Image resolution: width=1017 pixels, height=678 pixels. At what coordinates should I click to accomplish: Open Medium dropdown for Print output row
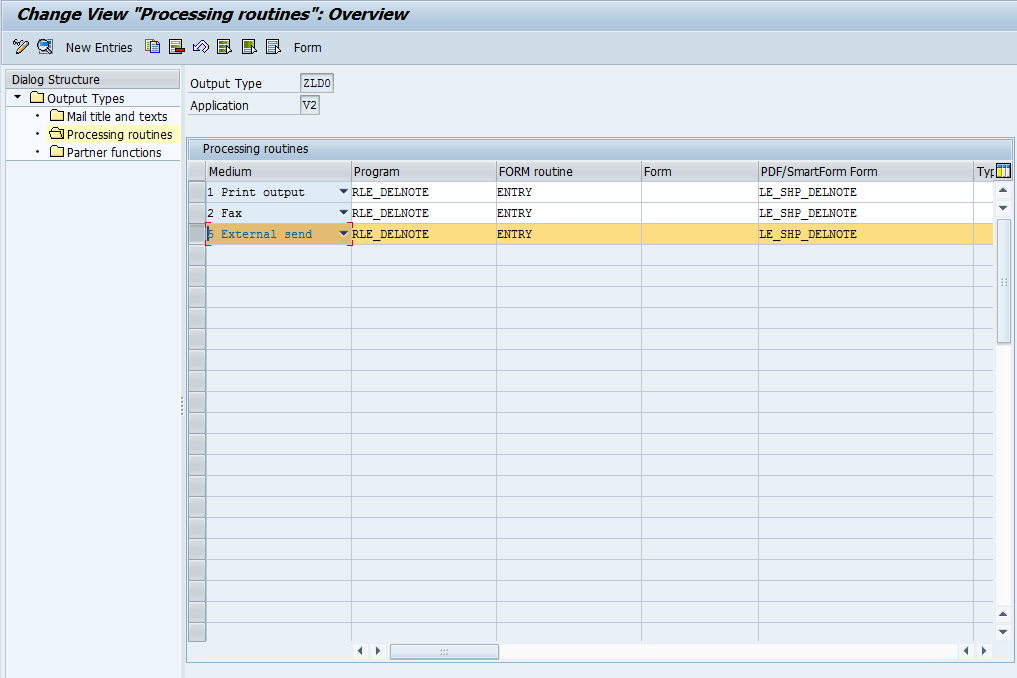[x=344, y=192]
